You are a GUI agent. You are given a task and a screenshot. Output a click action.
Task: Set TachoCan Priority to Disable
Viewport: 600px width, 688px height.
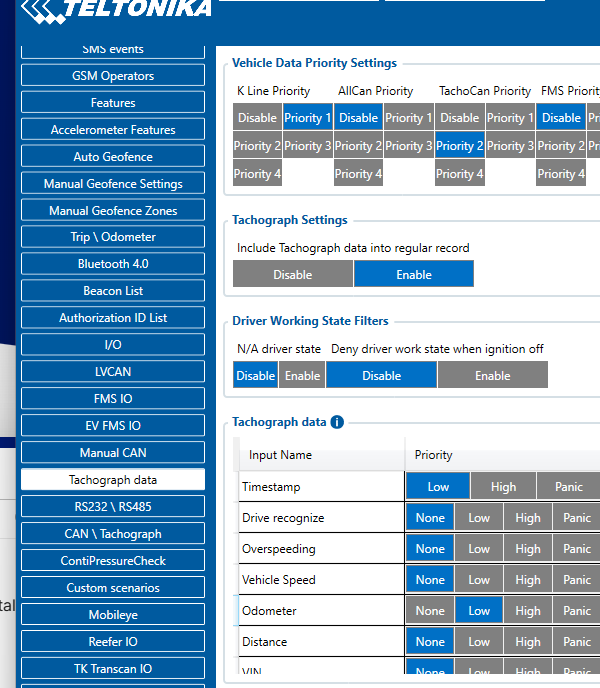(x=460, y=117)
